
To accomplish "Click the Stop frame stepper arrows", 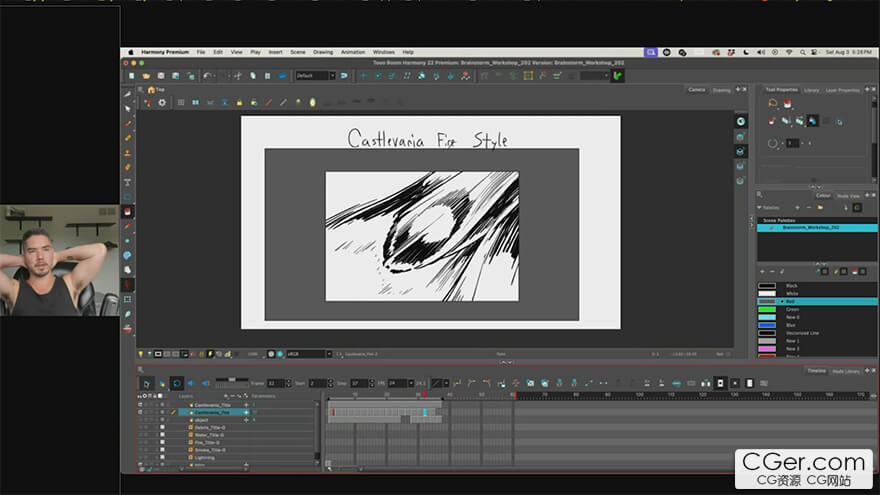I will coord(372,383).
